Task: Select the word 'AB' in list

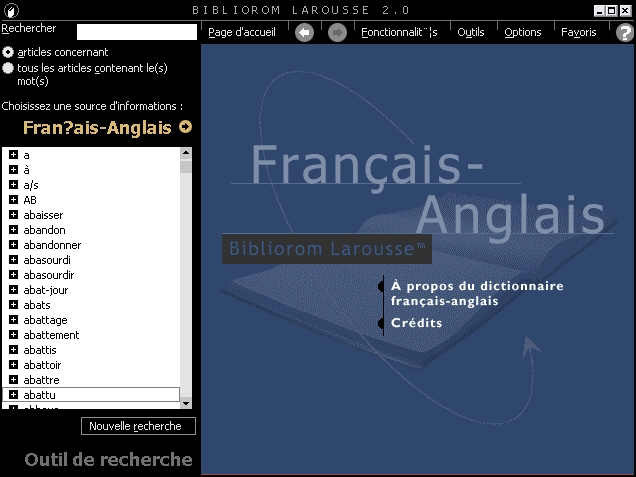Action: [30, 200]
